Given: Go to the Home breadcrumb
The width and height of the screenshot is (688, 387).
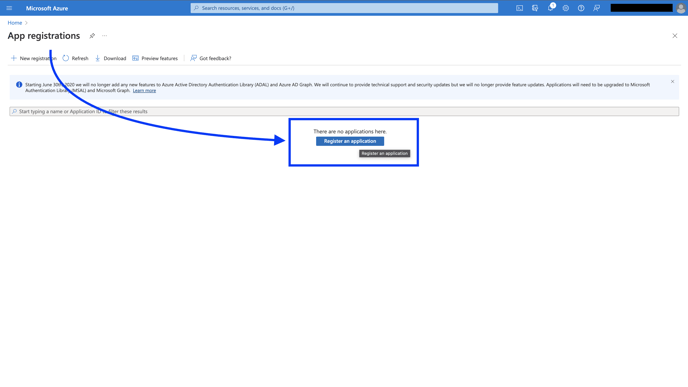Looking at the screenshot, I should [14, 23].
